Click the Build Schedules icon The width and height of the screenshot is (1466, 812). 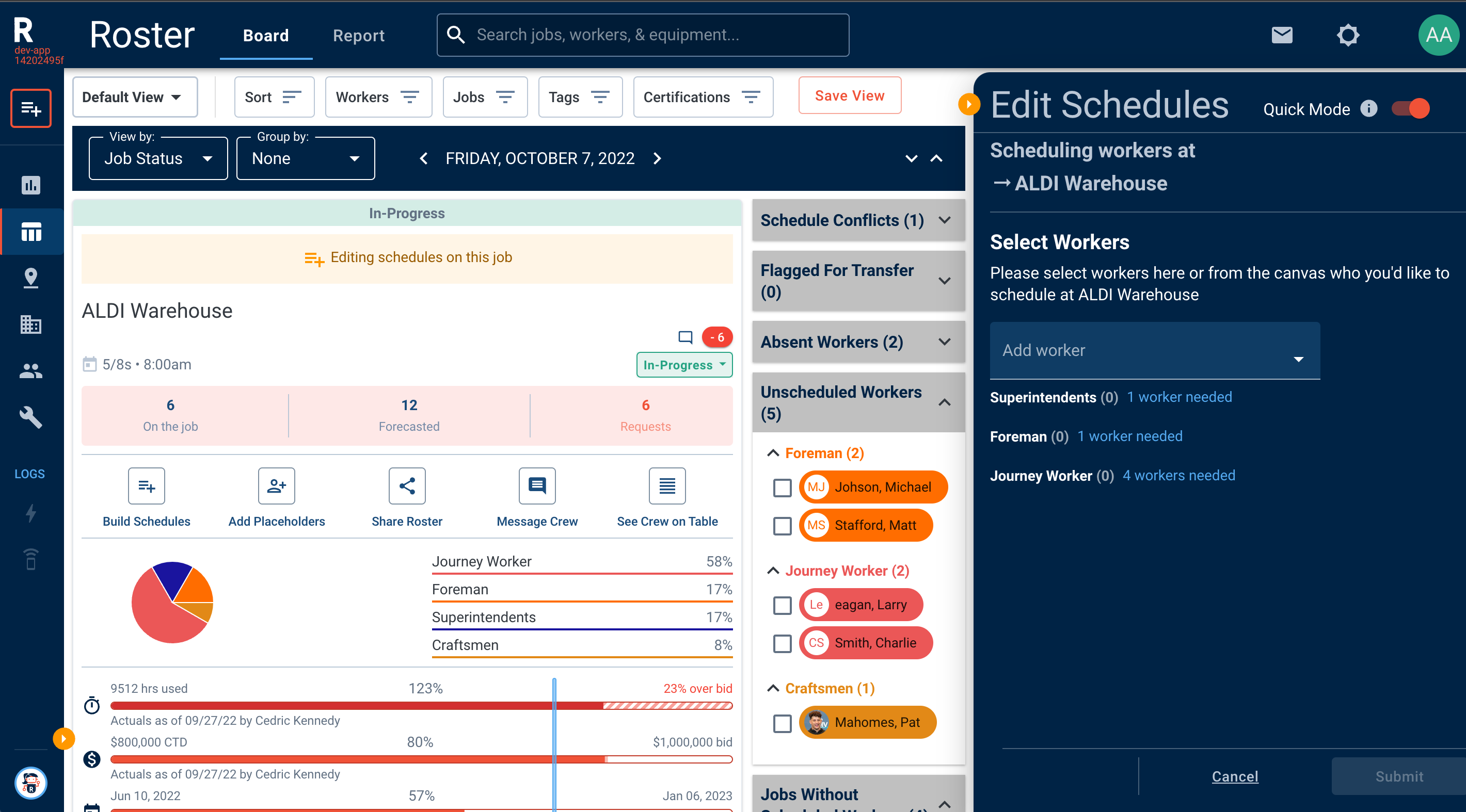tap(146, 486)
